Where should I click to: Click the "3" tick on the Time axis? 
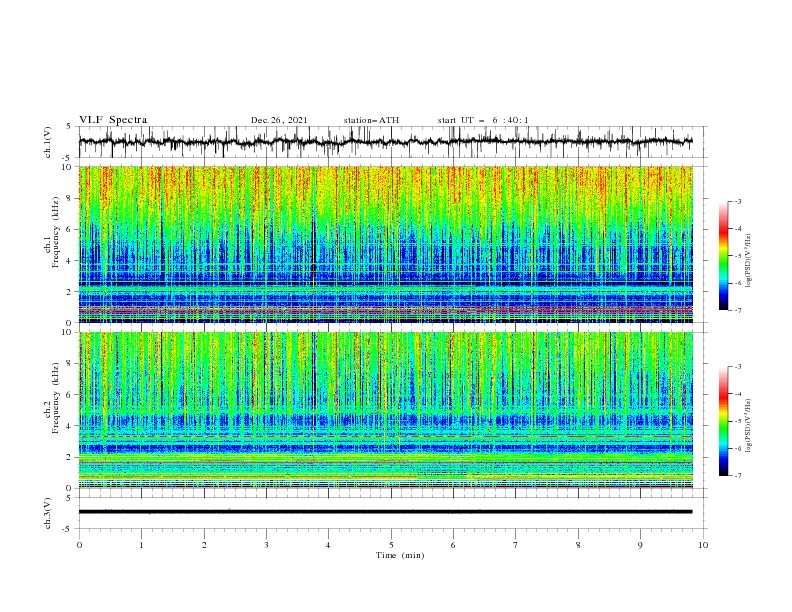click(x=266, y=545)
